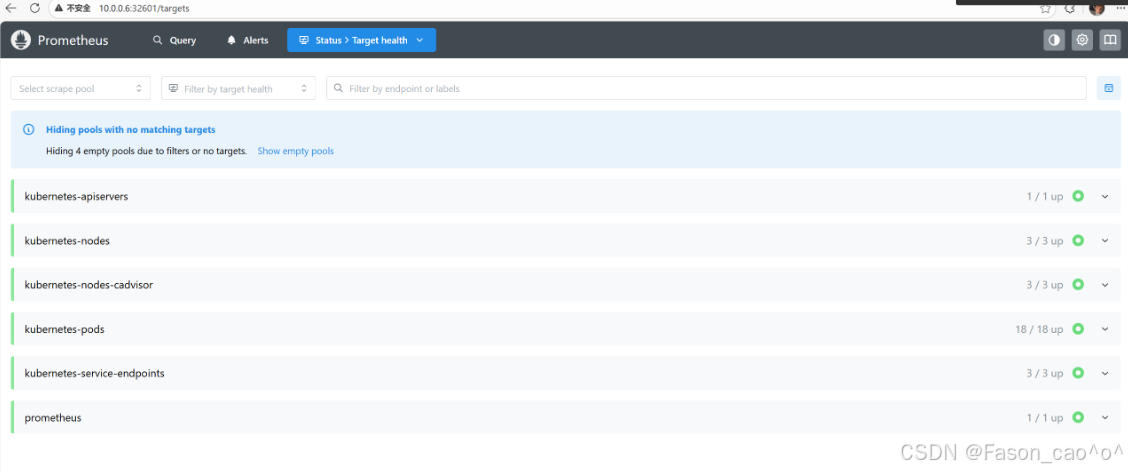Click the Show empty pools link

pos(296,151)
